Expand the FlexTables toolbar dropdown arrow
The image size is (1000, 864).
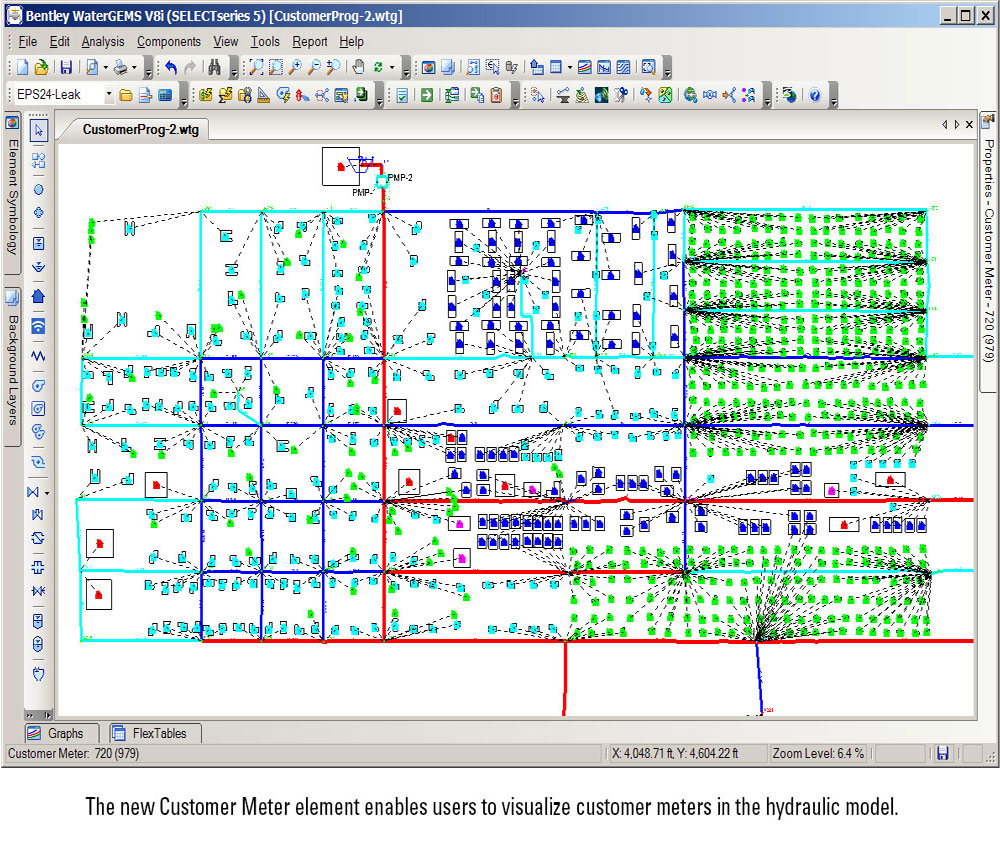570,67
